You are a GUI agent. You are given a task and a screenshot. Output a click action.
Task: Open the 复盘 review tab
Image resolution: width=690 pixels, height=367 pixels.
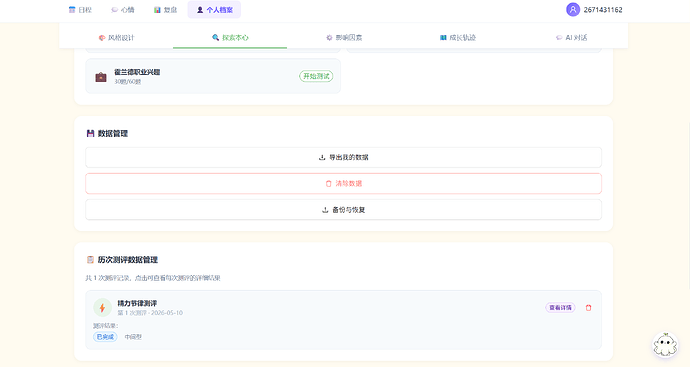[165, 10]
